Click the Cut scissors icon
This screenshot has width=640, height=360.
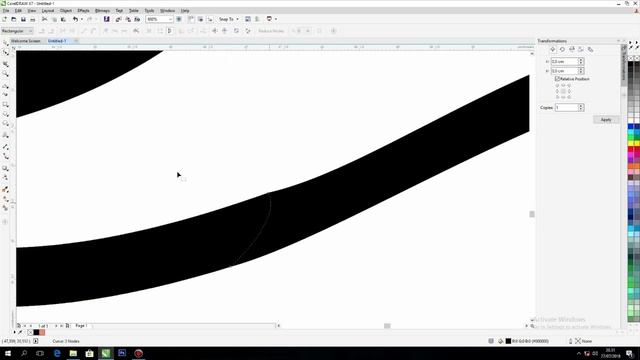pyautogui.click(x=44, y=19)
